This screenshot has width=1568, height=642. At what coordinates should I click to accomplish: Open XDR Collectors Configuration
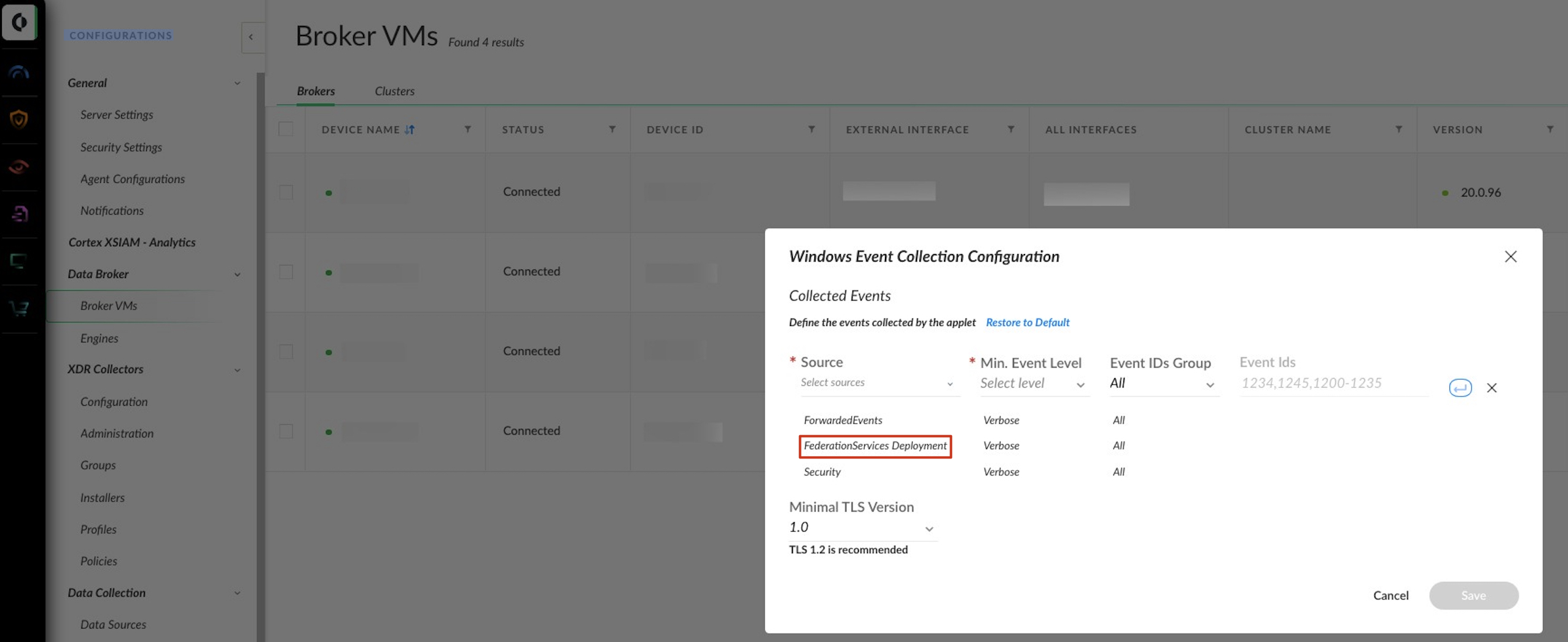click(114, 401)
